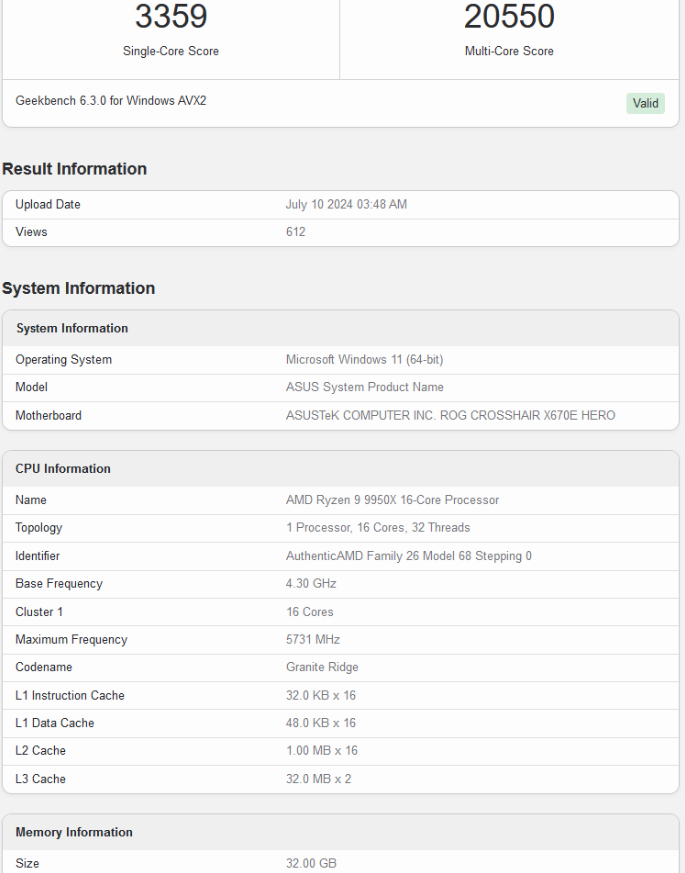Click the Granite Ridge codename value
Image resolution: width=685 pixels, height=873 pixels.
click(x=322, y=667)
